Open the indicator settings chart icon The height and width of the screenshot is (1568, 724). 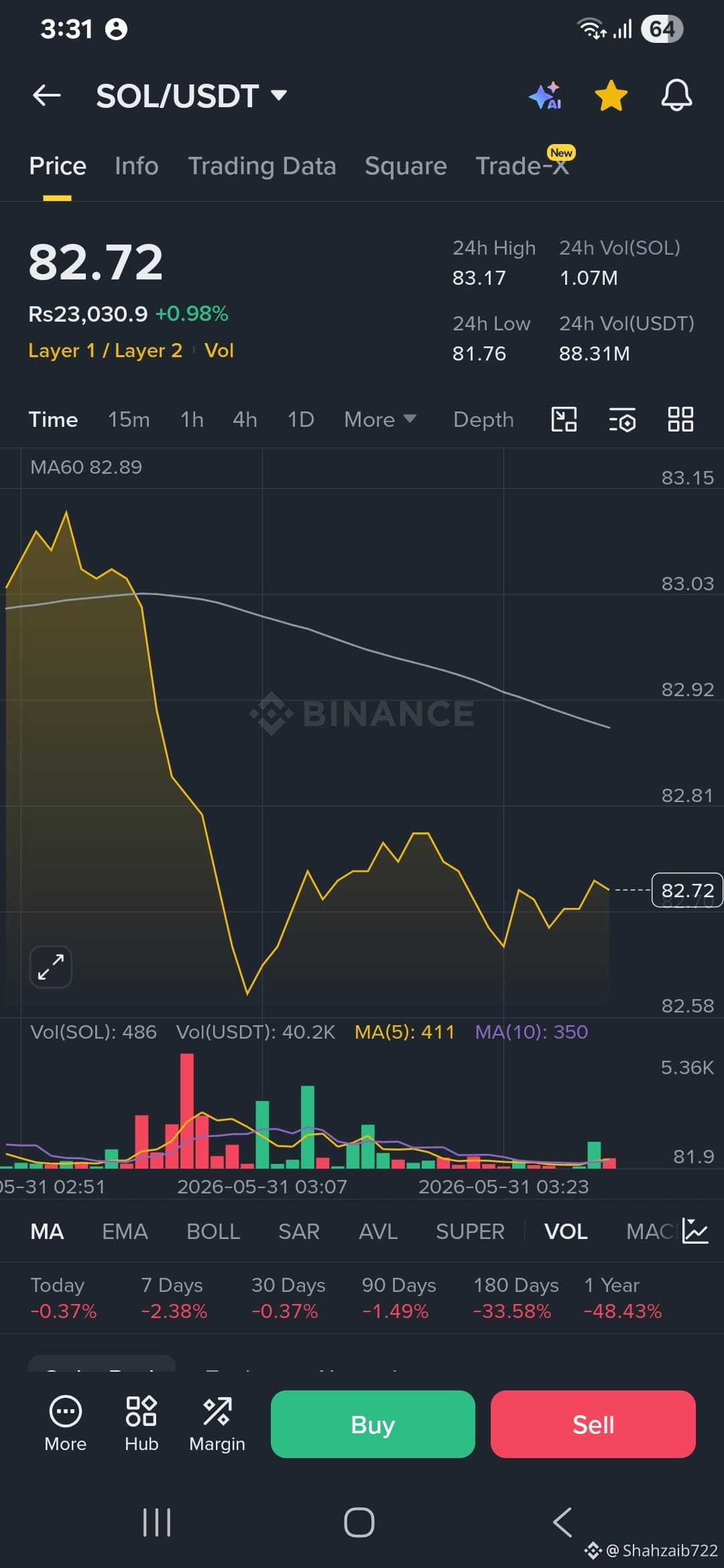pyautogui.click(x=695, y=1231)
